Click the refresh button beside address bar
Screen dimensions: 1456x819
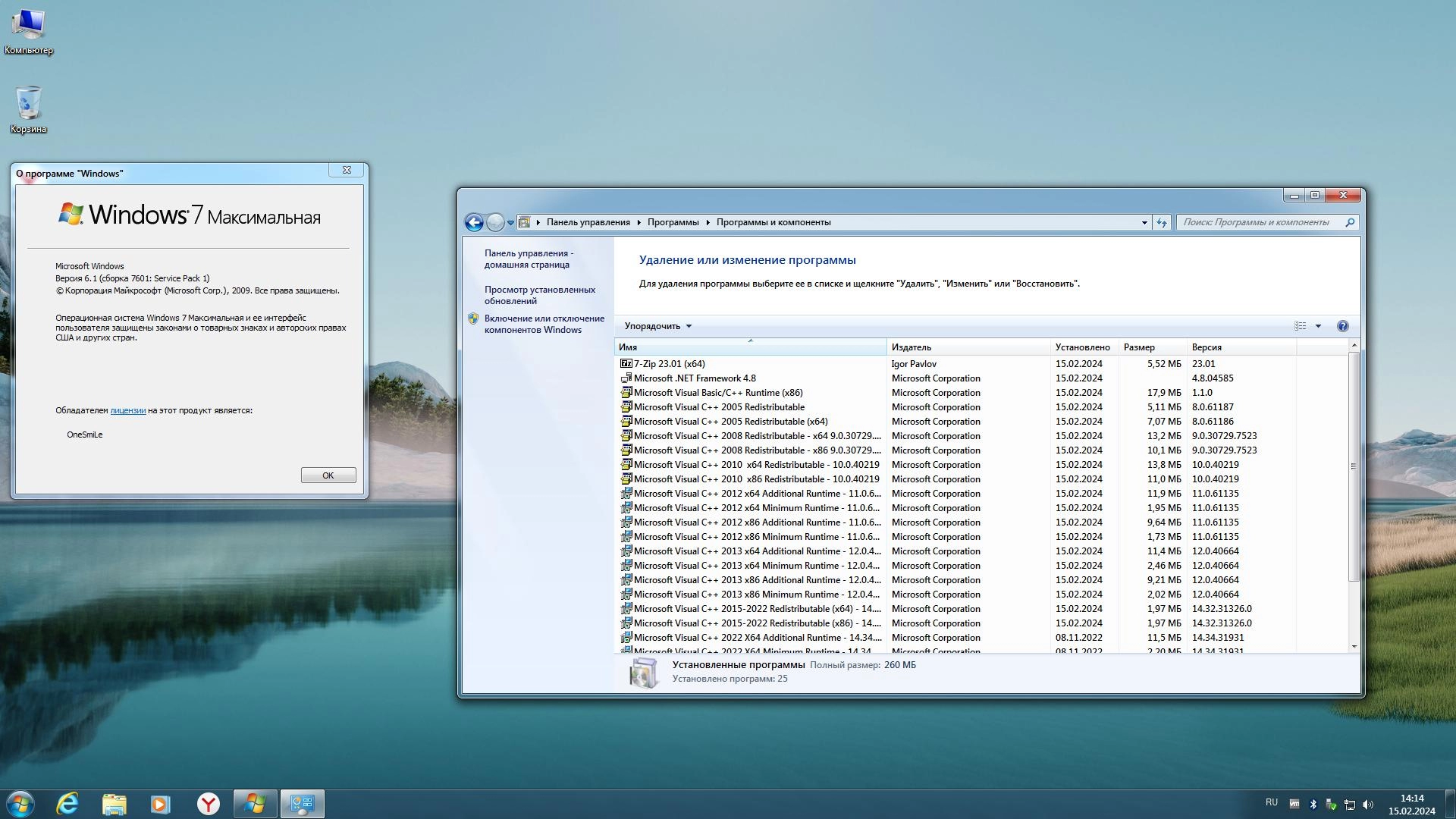(1162, 222)
